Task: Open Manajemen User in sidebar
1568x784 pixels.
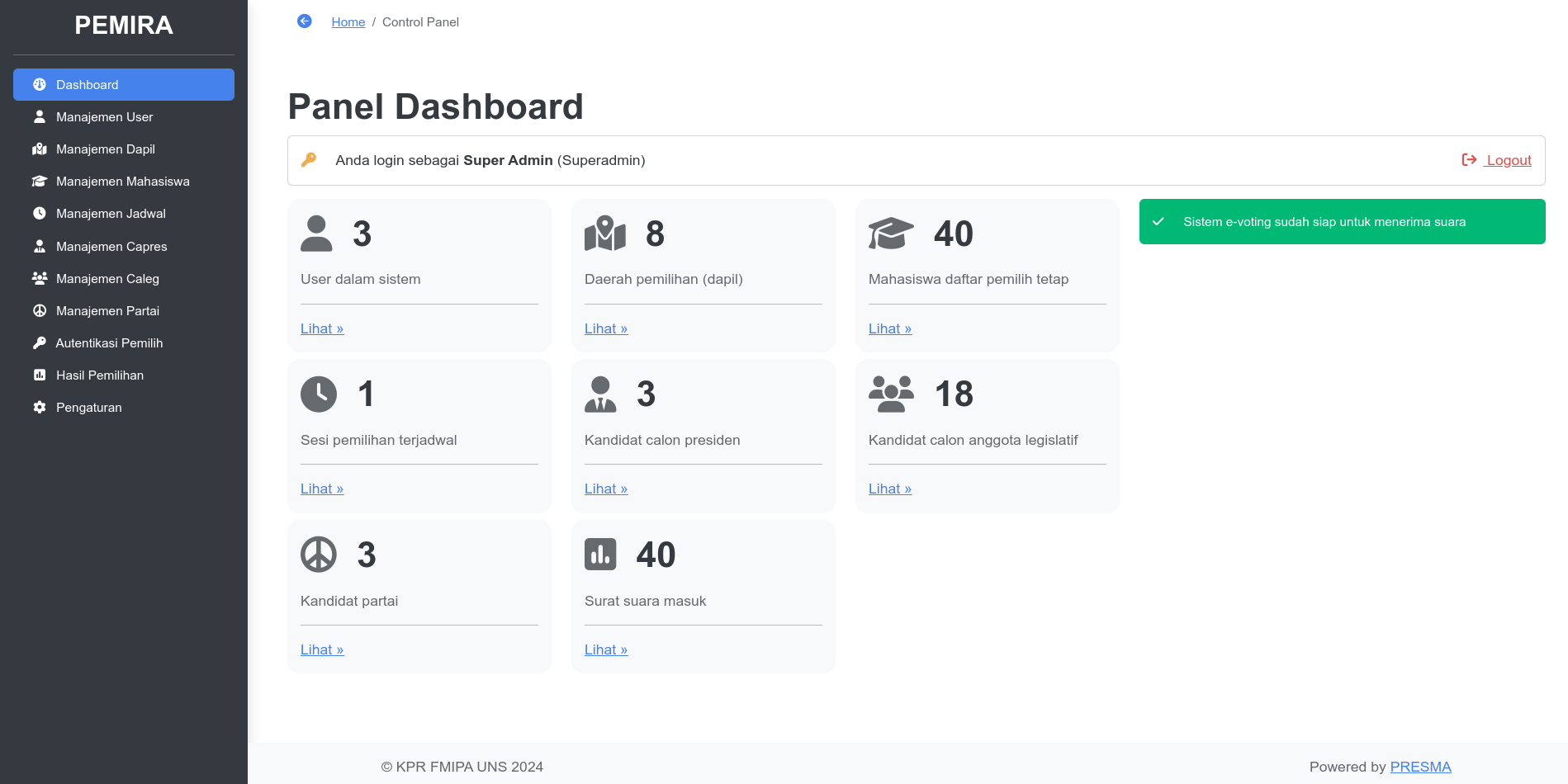Action: coord(104,117)
